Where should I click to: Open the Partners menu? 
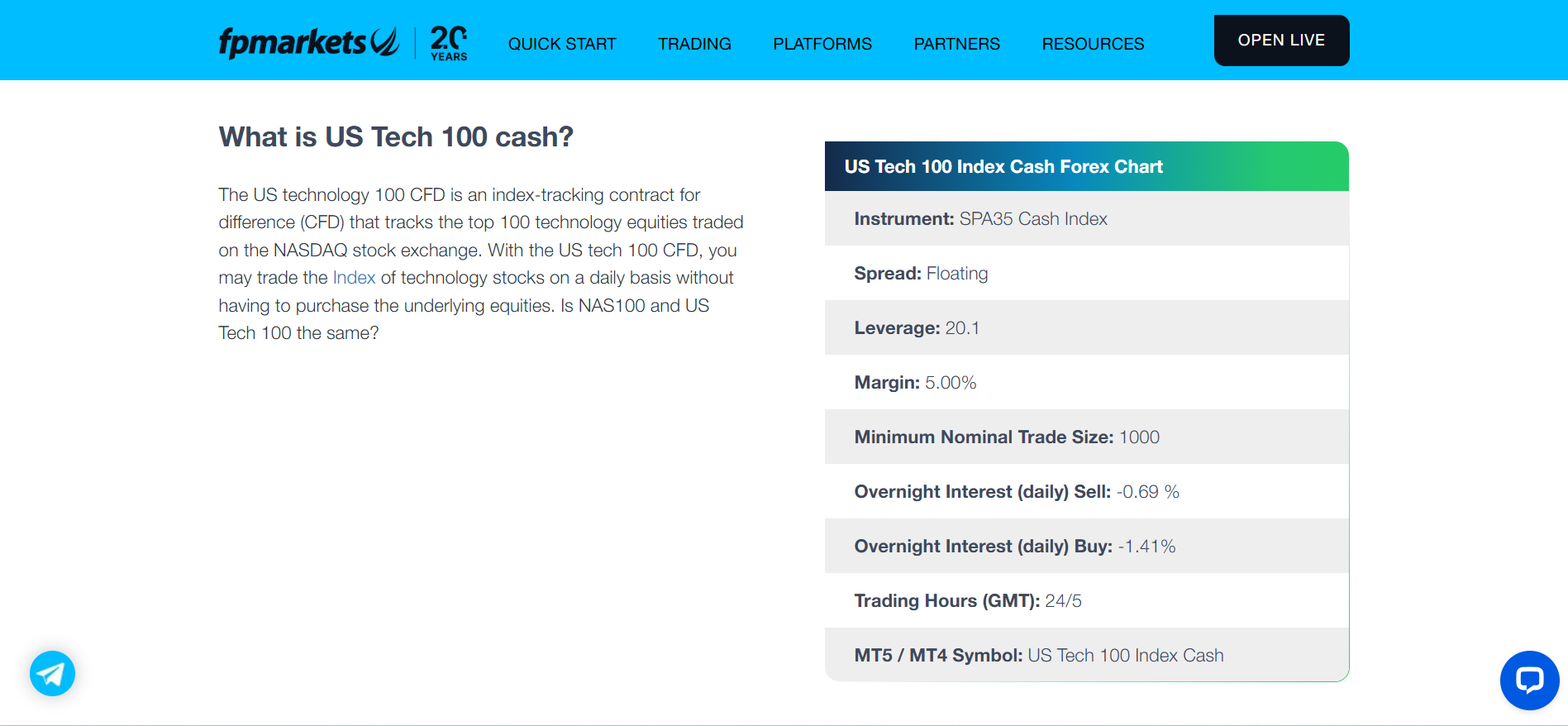pos(956,44)
